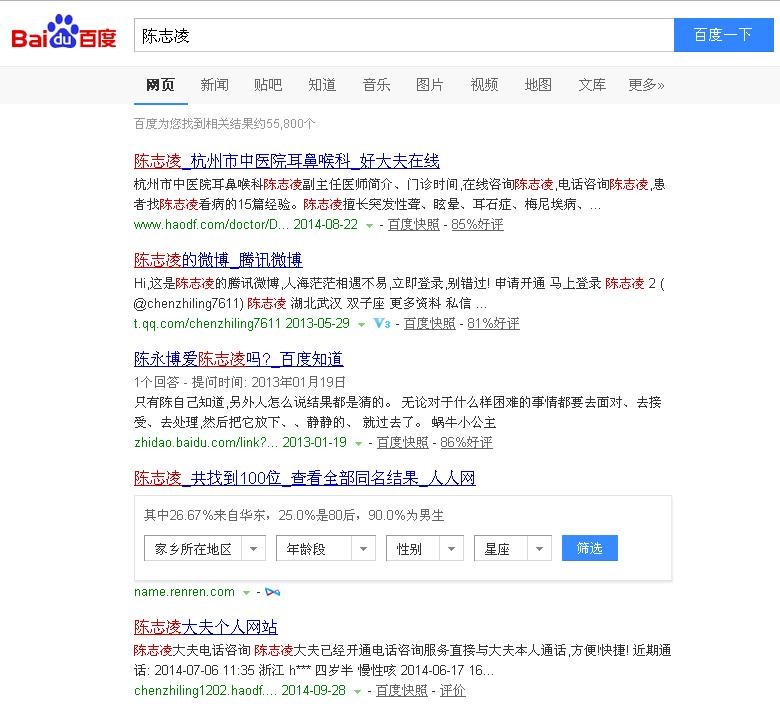Open the 星座 dropdown
Screen dimensions: 780x704
click(513, 548)
